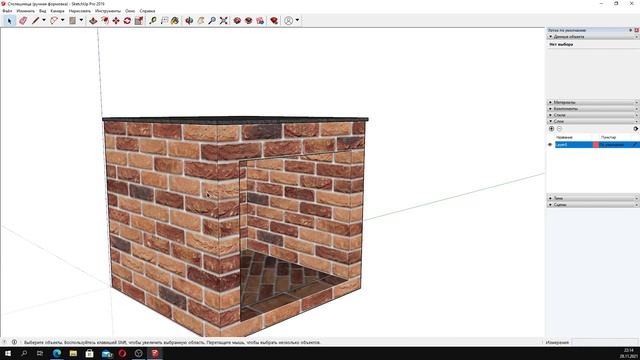Add a new layer with plus icon
Screen dimensions: 640x360
pyautogui.click(x=551, y=129)
